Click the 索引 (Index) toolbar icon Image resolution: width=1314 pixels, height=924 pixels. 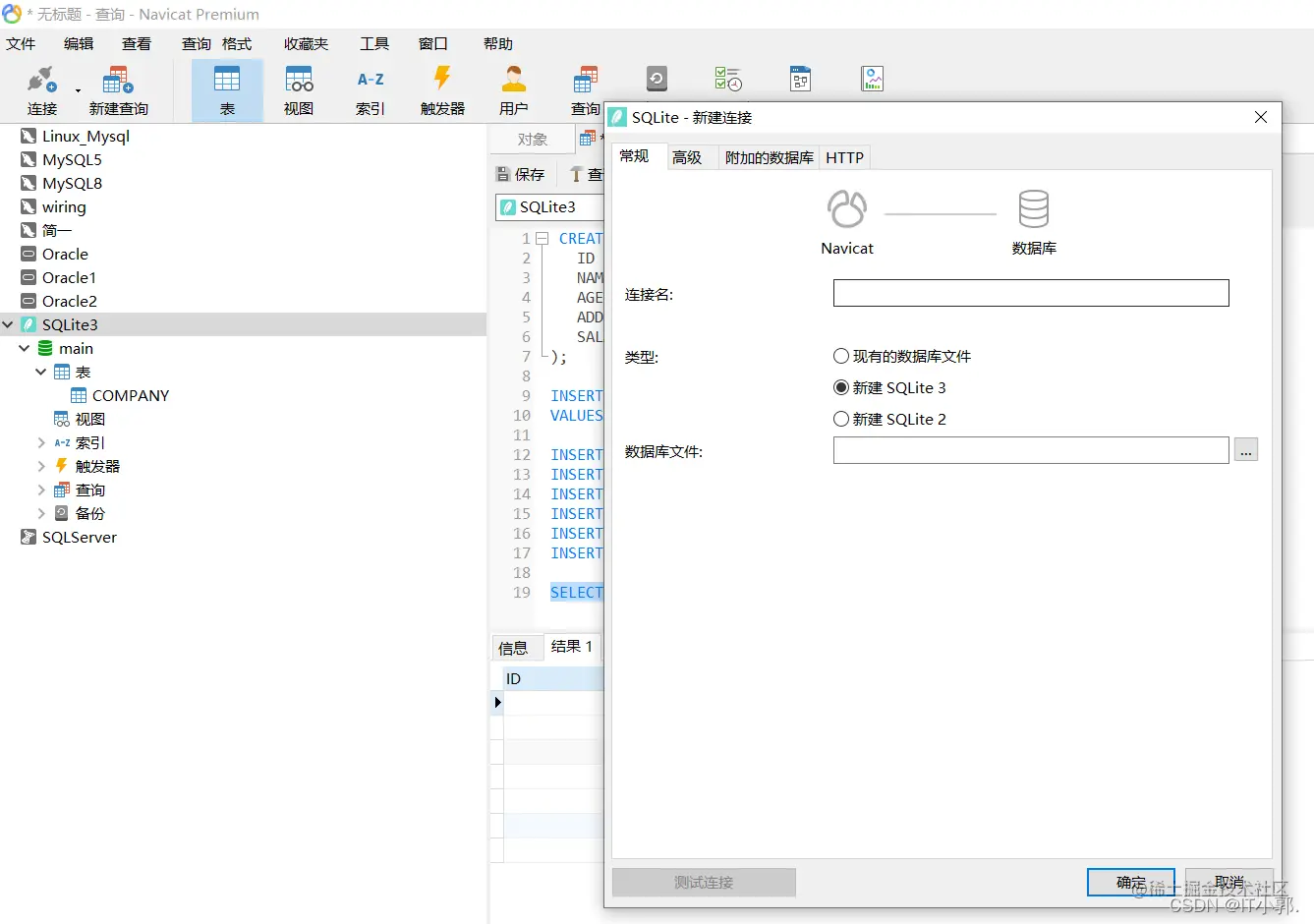point(371,88)
